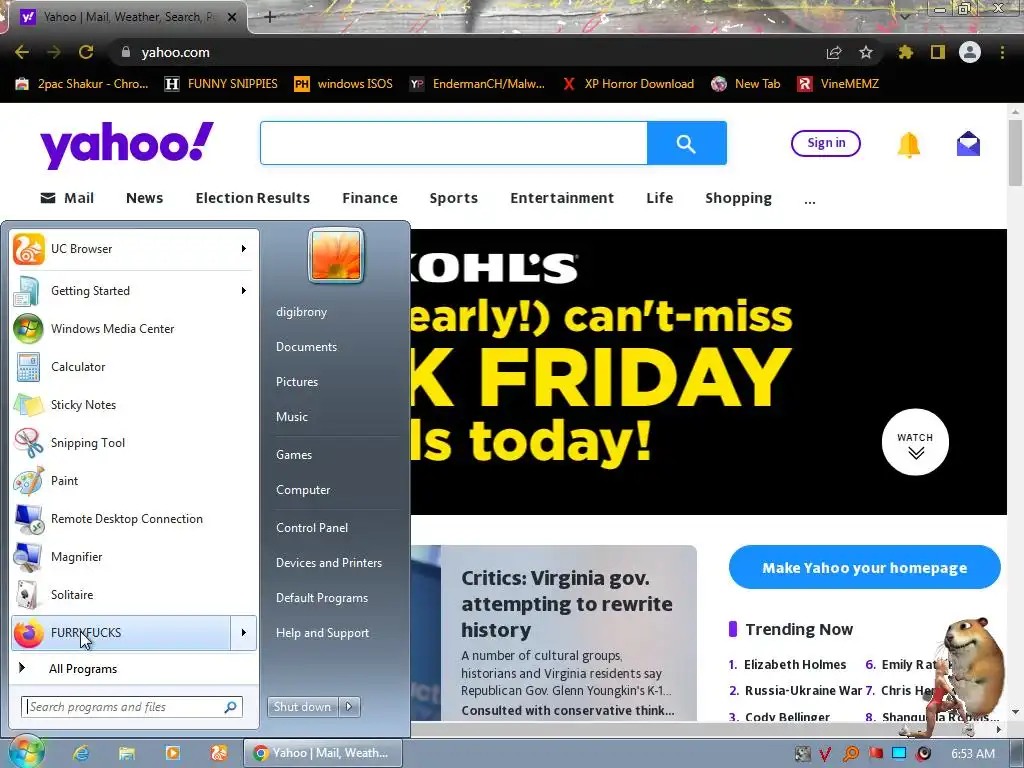Open Sticky Notes
This screenshot has height=768, width=1024.
(134, 404)
